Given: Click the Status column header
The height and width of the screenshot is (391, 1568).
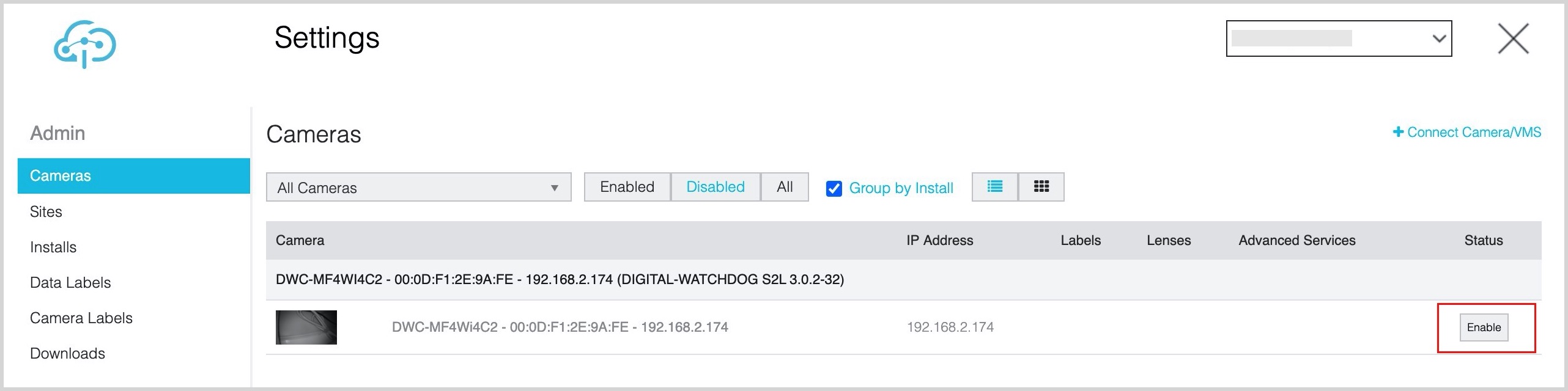Looking at the screenshot, I should 1484,240.
